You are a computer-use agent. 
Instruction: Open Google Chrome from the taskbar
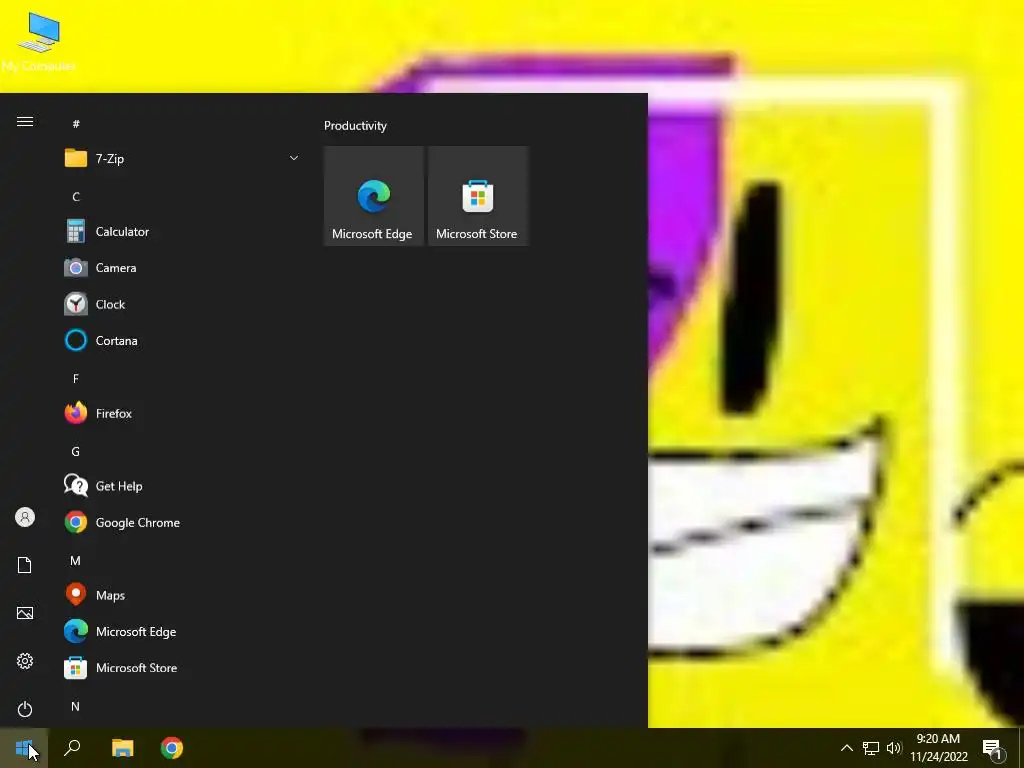click(x=172, y=748)
